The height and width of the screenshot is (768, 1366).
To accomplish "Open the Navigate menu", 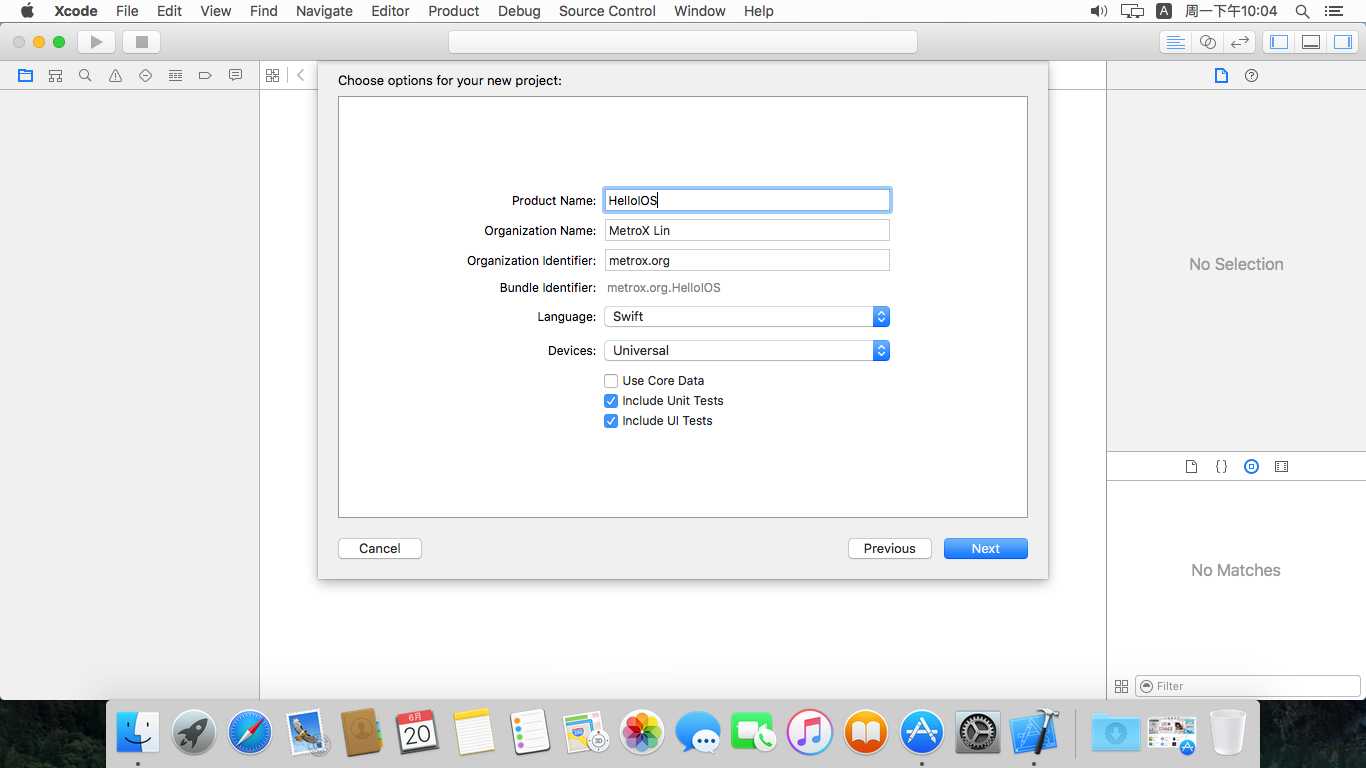I will click(x=324, y=11).
